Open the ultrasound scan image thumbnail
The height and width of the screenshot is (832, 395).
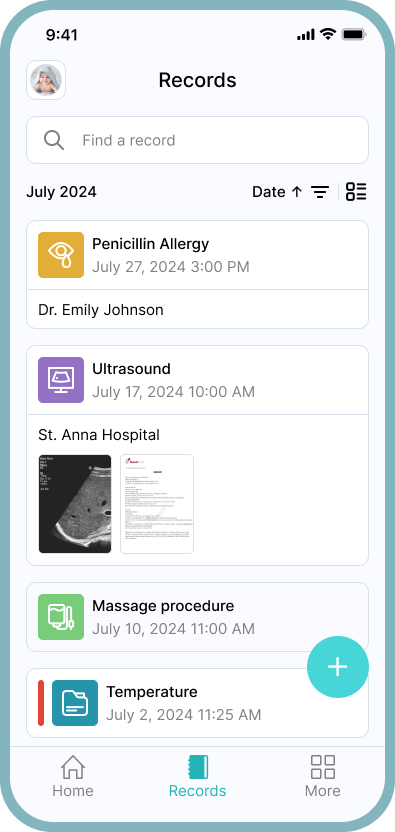75,504
